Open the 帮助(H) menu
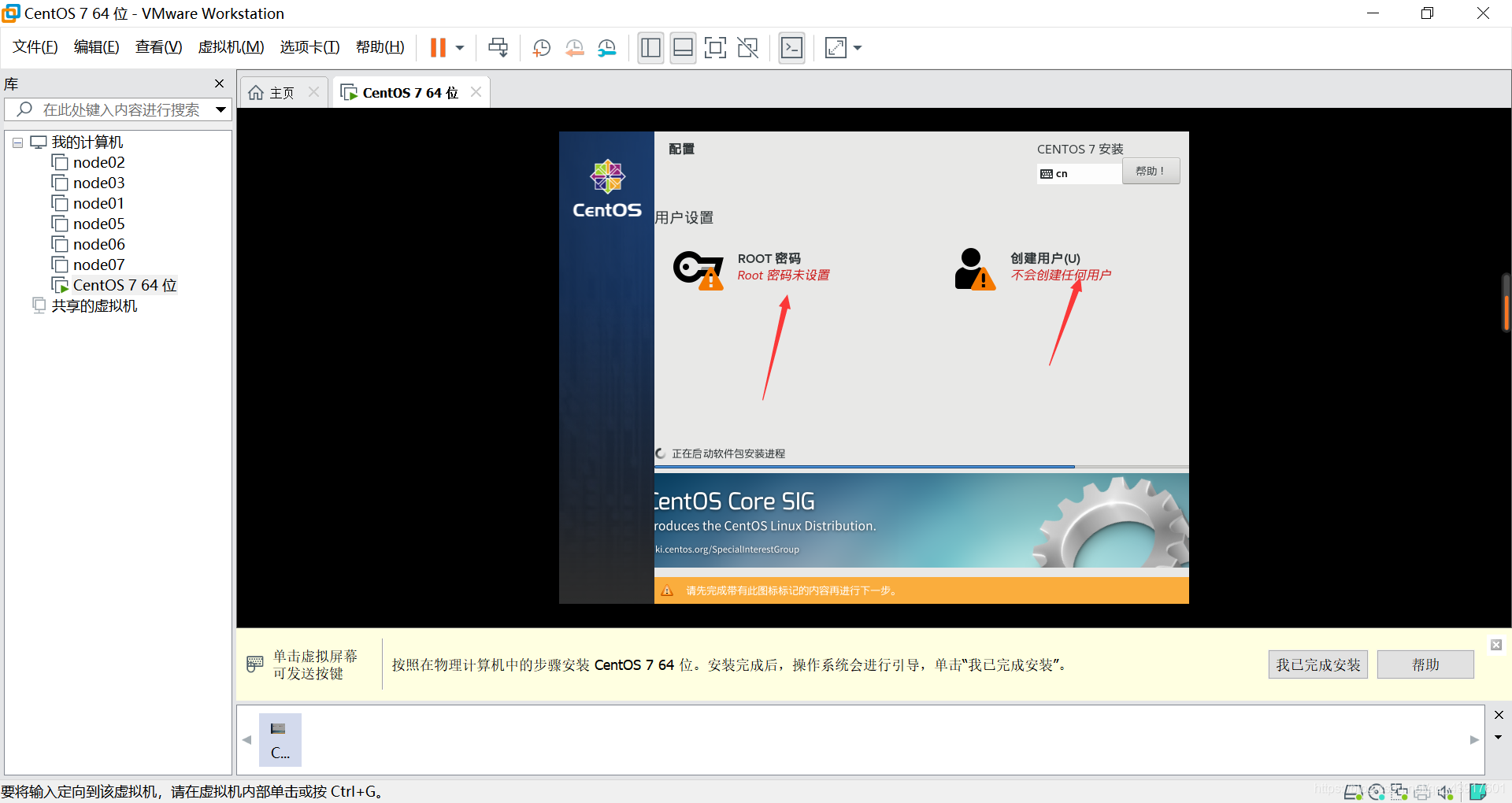This screenshot has width=1512, height=803. (380, 47)
